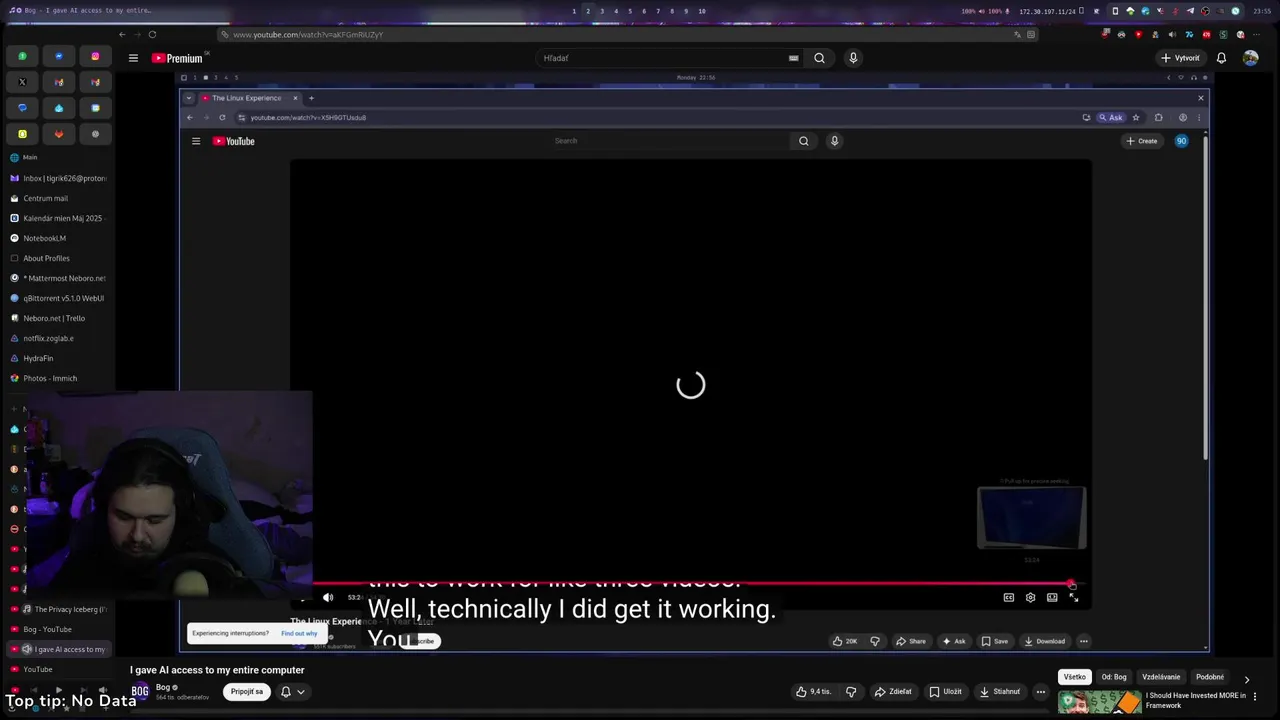This screenshot has width=1280, height=720.
Task: Open the green pinned tab tile
Action: tap(22, 56)
